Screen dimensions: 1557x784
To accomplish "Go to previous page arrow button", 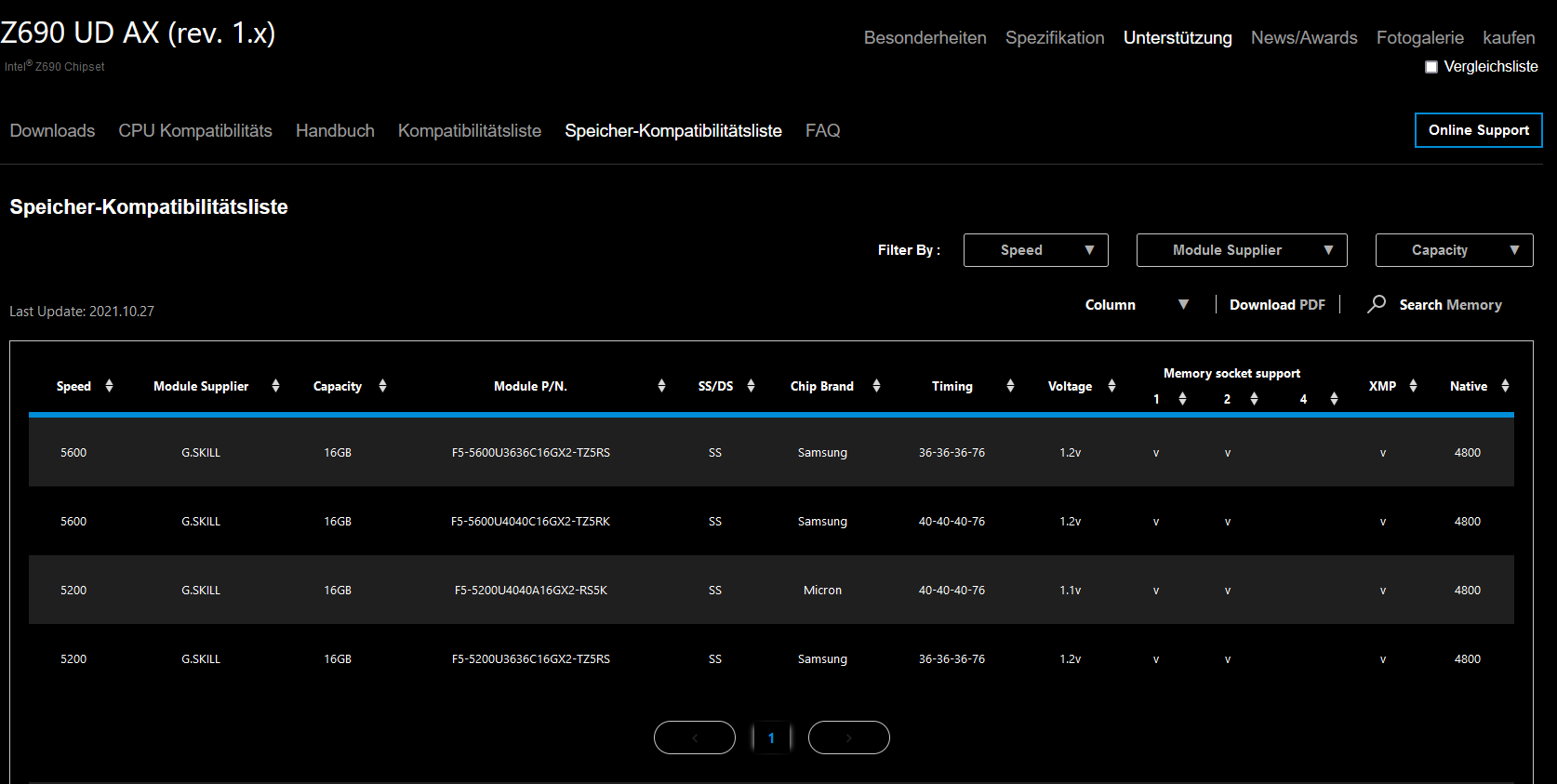I will pyautogui.click(x=695, y=737).
